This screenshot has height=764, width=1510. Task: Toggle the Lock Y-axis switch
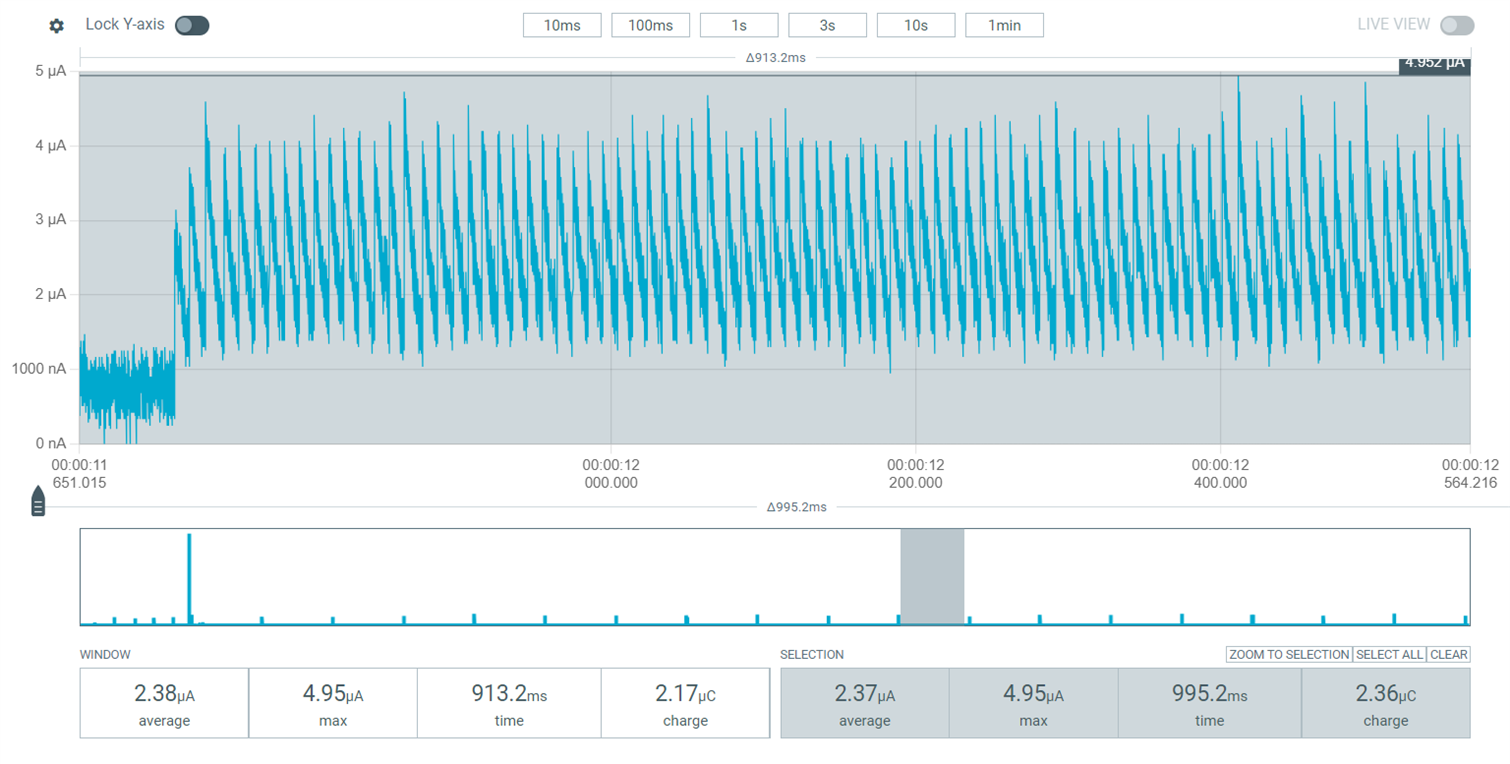[x=192, y=25]
